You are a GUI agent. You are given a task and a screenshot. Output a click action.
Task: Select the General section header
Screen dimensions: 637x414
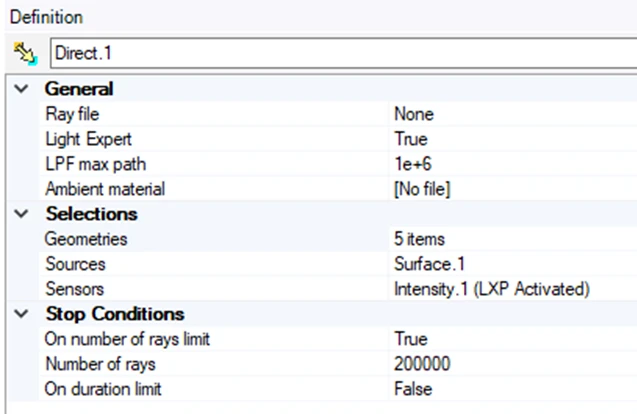[79, 89]
